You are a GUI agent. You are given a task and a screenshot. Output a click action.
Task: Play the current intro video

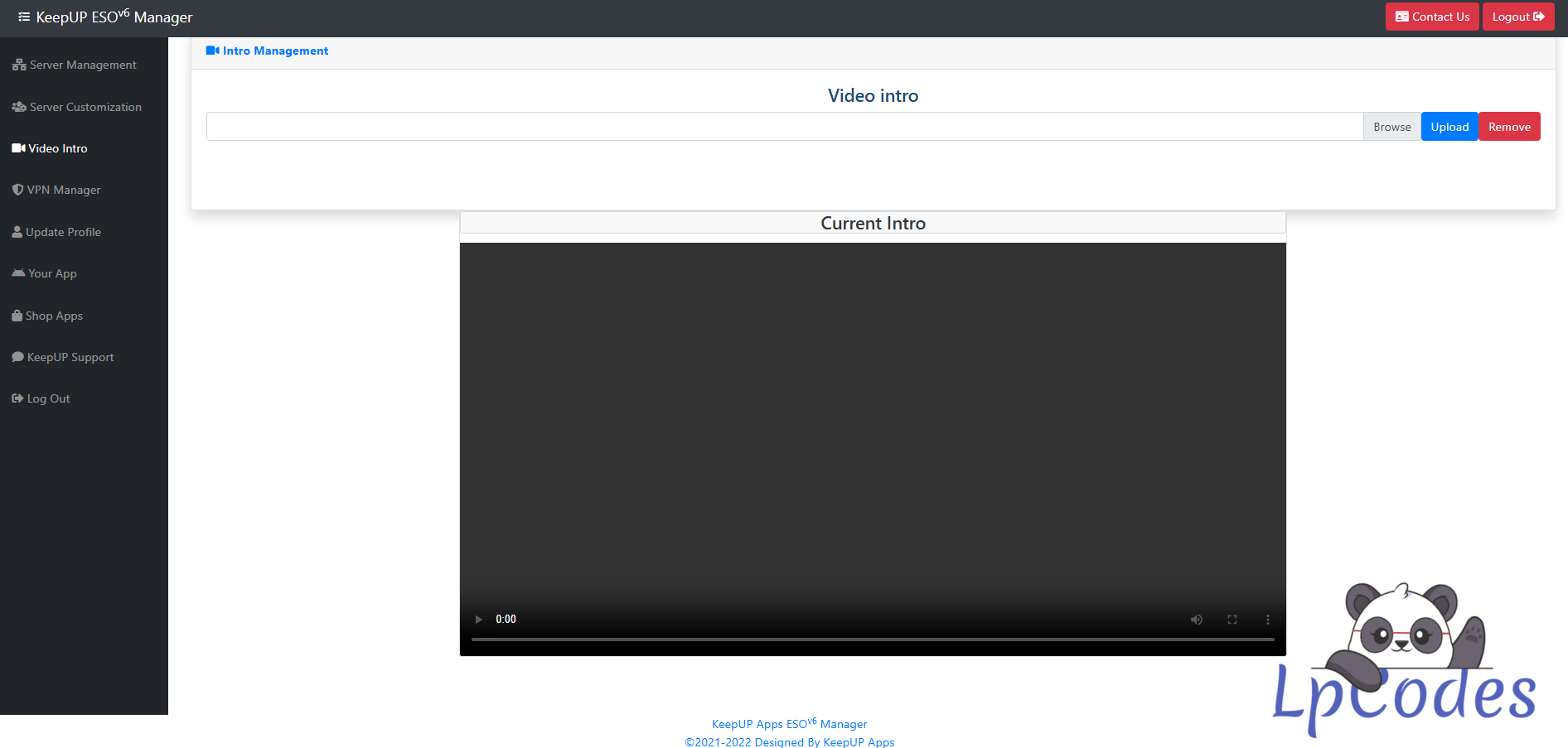coord(478,620)
